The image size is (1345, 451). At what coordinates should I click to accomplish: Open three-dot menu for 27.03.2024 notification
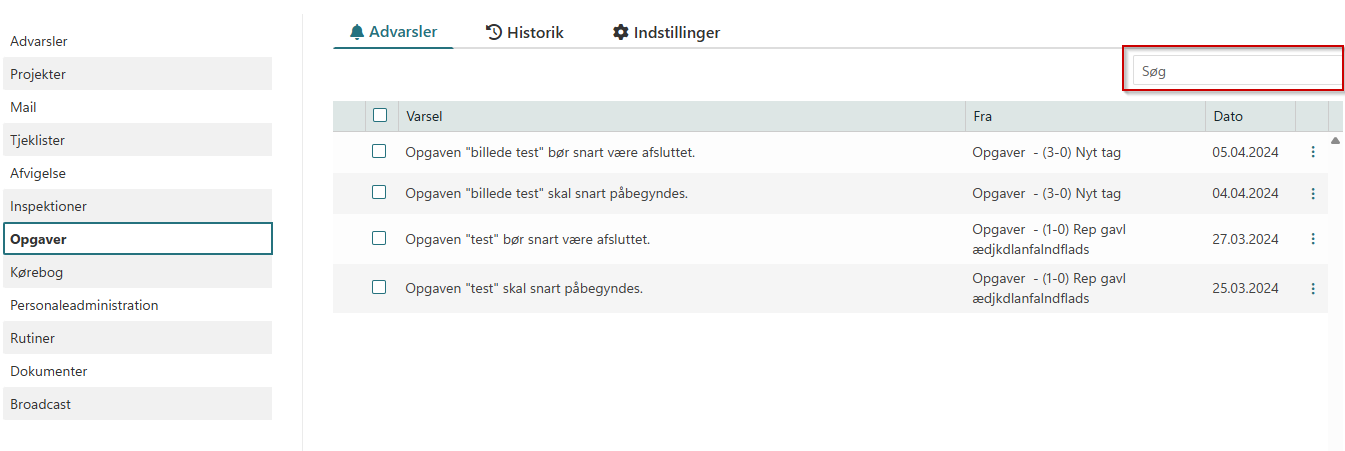pyautogui.click(x=1313, y=239)
